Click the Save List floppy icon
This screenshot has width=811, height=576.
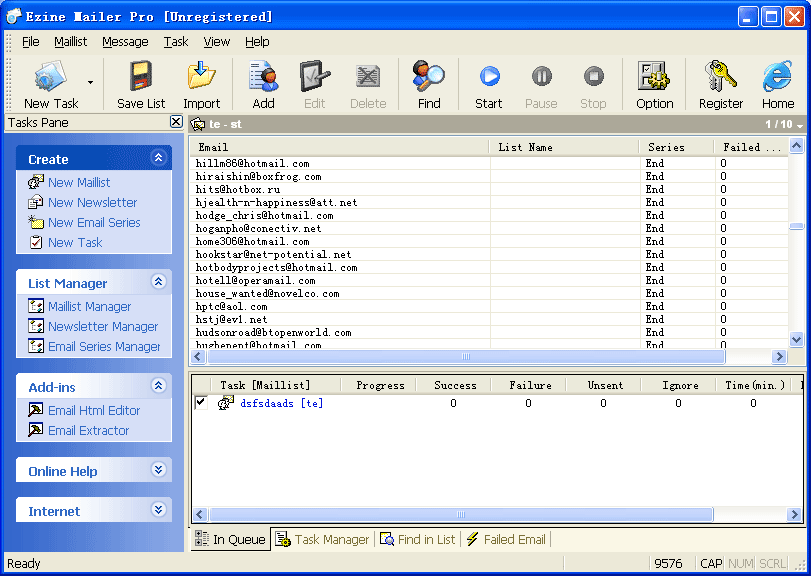pos(141,77)
